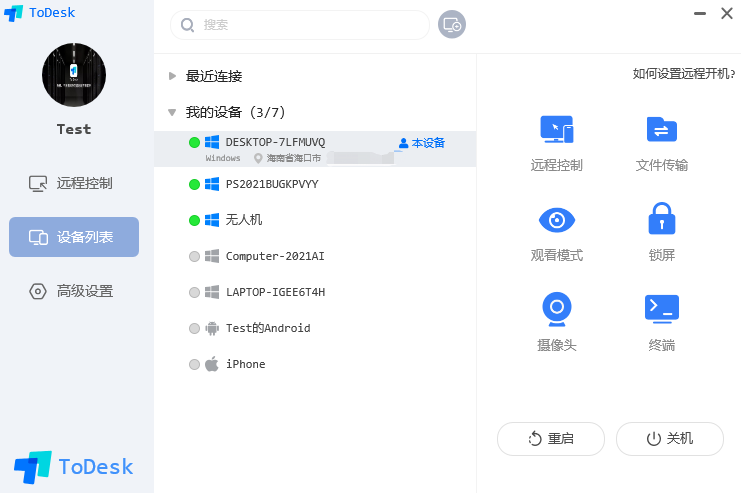This screenshot has width=741, height=493.
Task: Select device 无人机
Action: (315, 220)
